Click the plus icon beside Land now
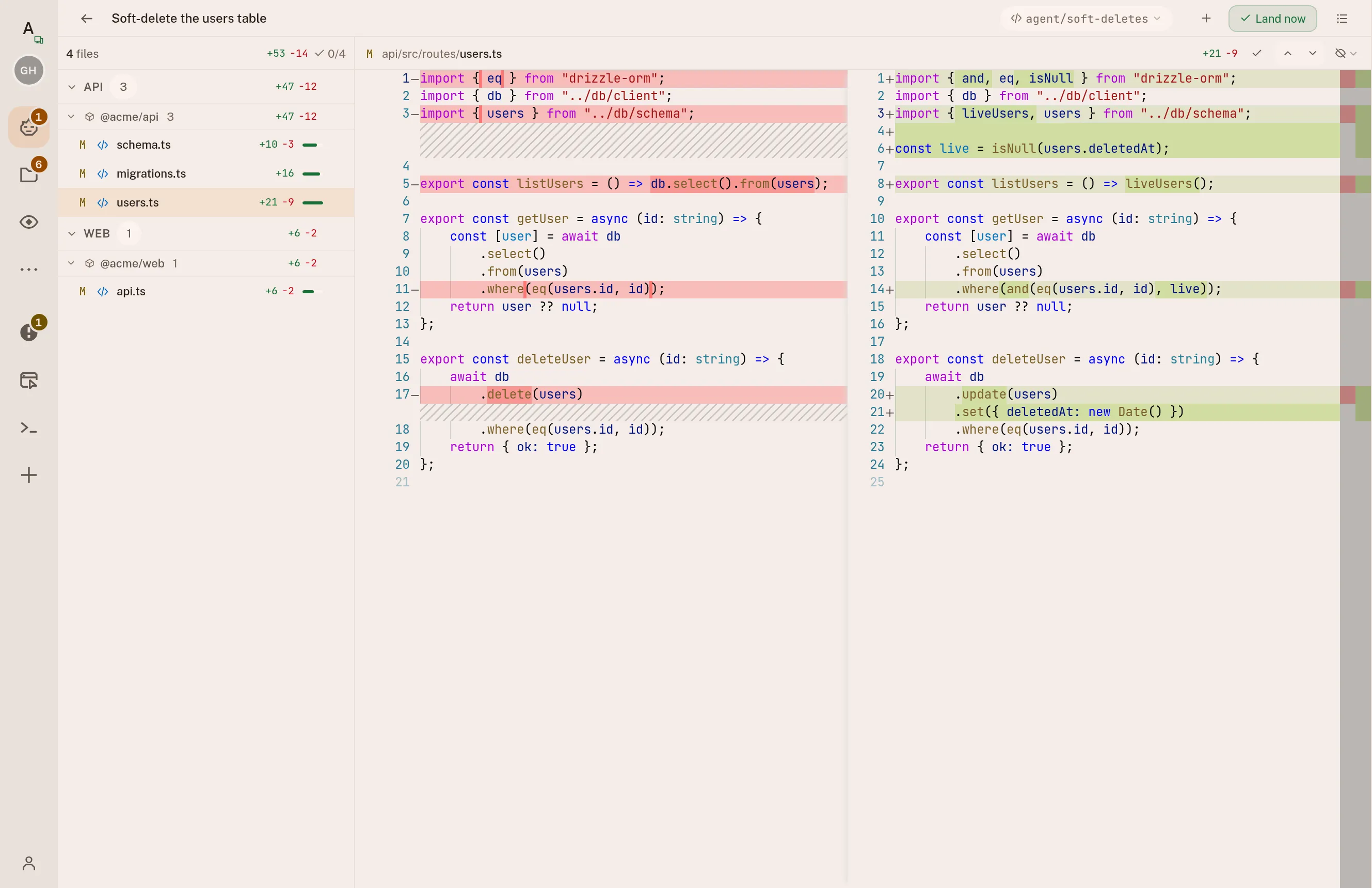 pos(1206,19)
